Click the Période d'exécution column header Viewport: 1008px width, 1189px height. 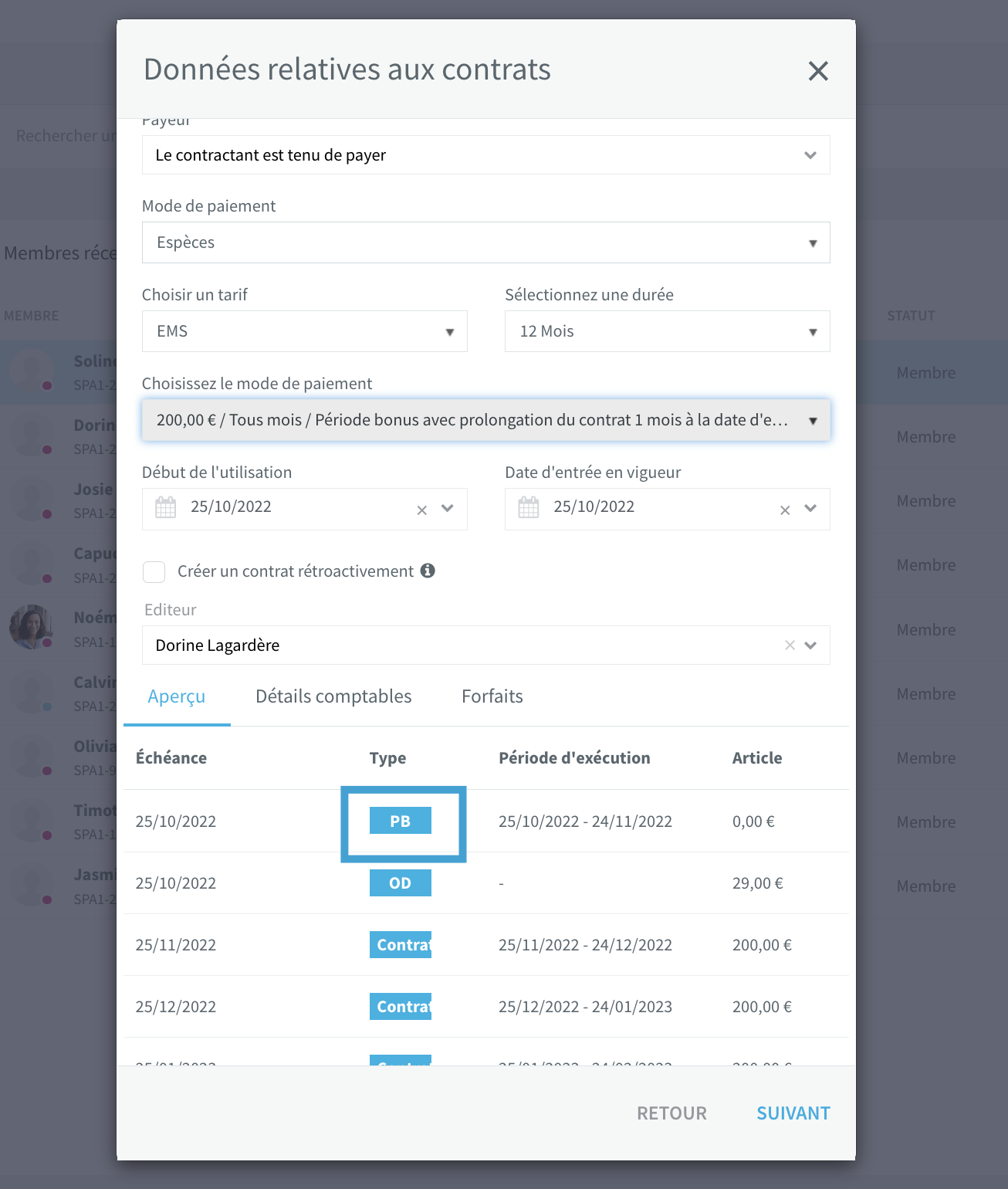pyautogui.click(x=574, y=758)
